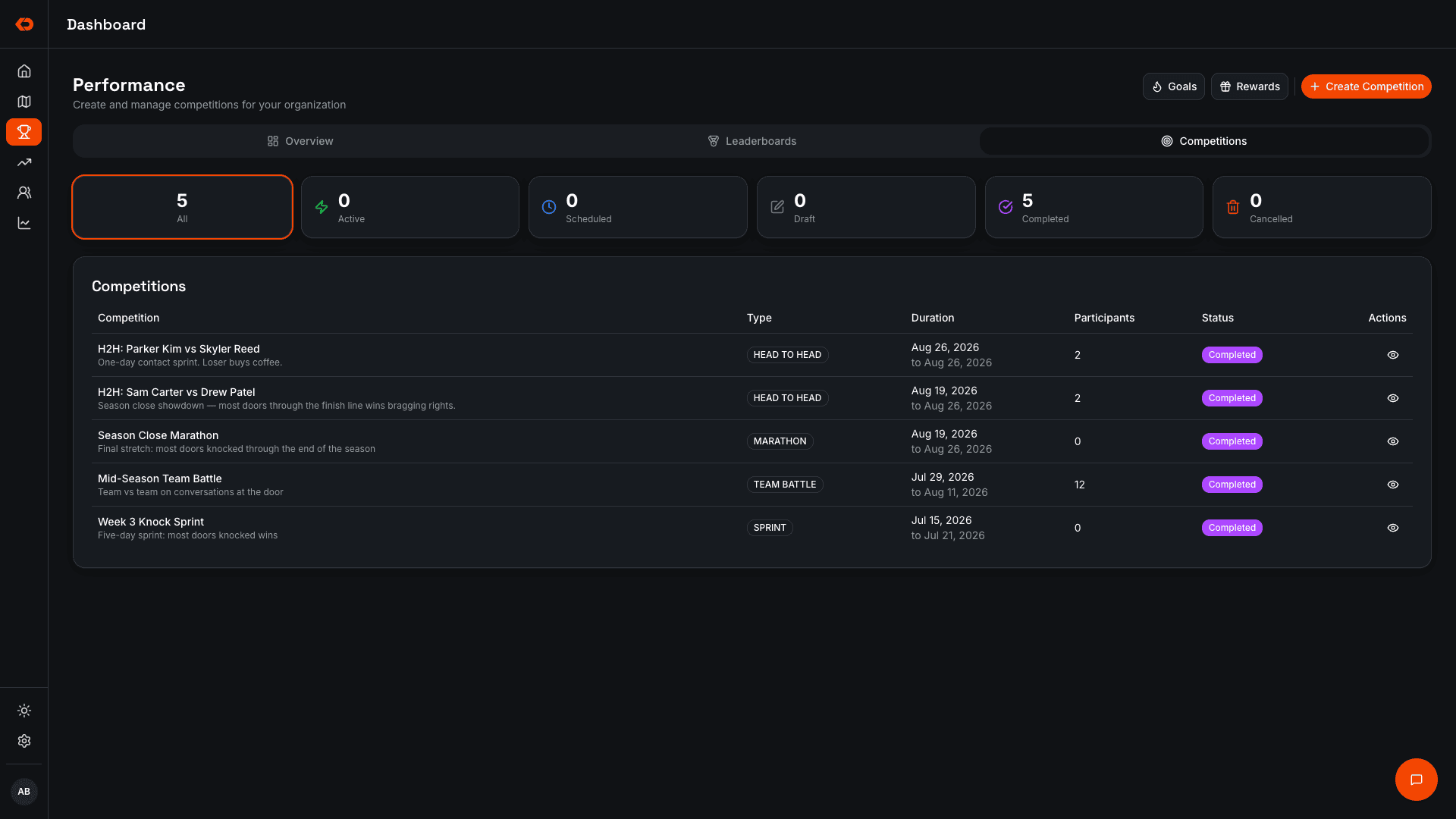
Task: Click Completed status of Mid-Season Team Battle
Action: pyautogui.click(x=1232, y=485)
